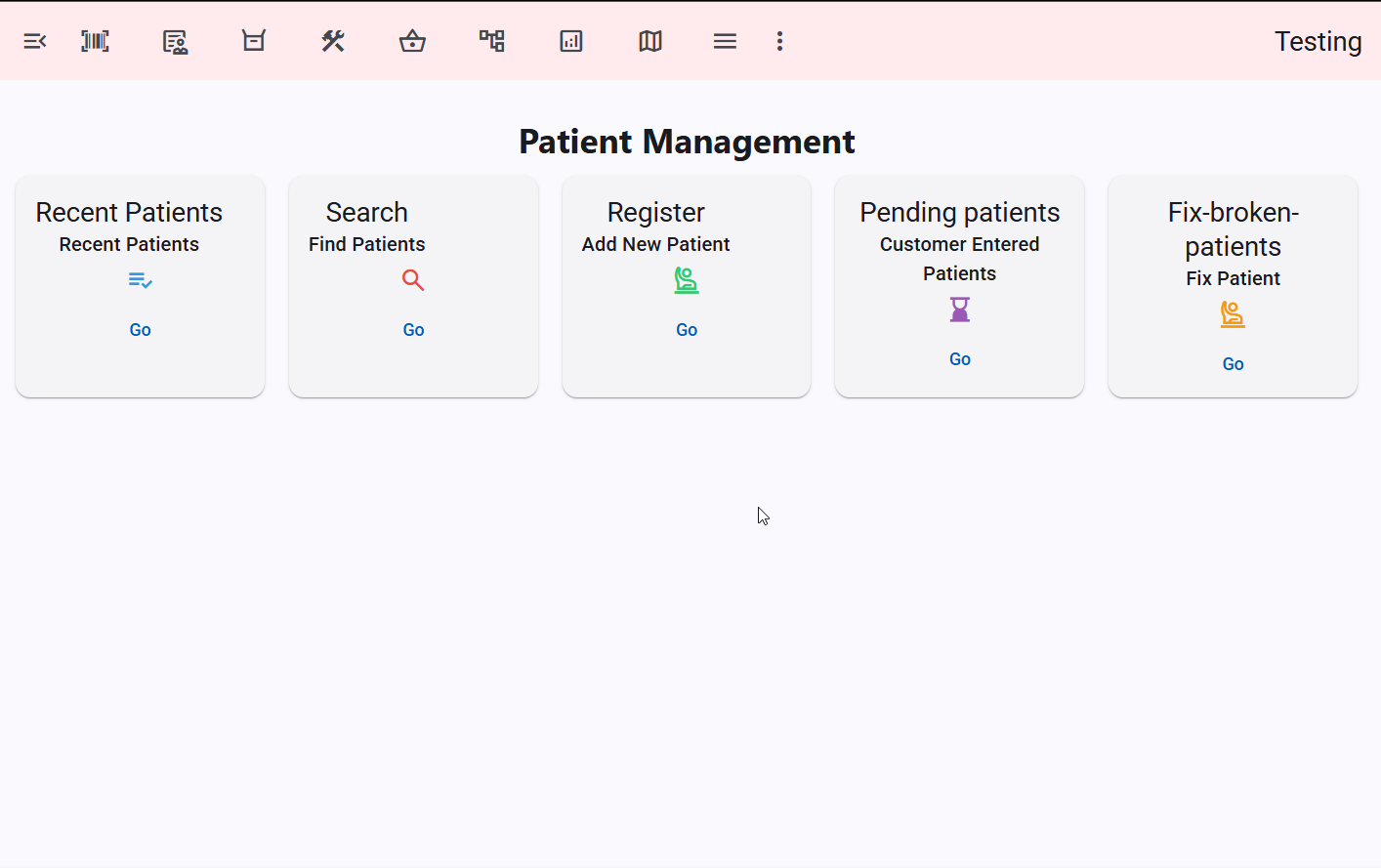Go to Register a new patient

click(x=687, y=329)
